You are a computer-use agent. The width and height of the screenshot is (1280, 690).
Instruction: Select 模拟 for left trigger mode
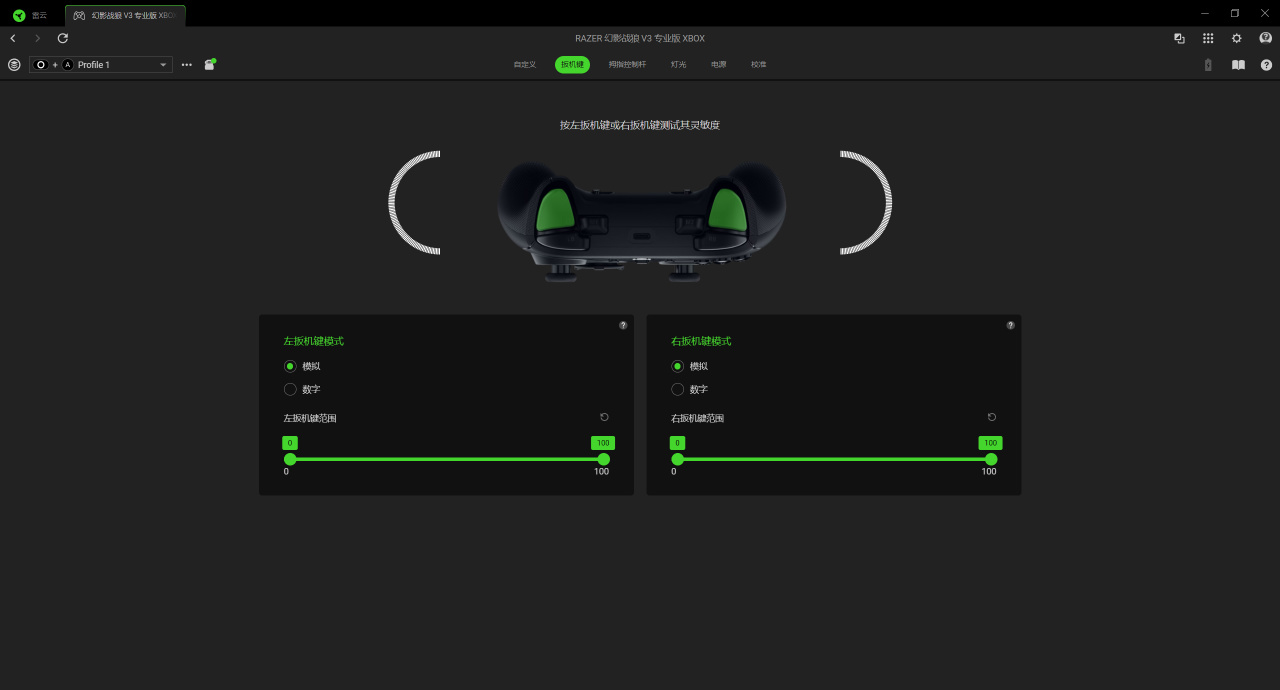[290, 366]
